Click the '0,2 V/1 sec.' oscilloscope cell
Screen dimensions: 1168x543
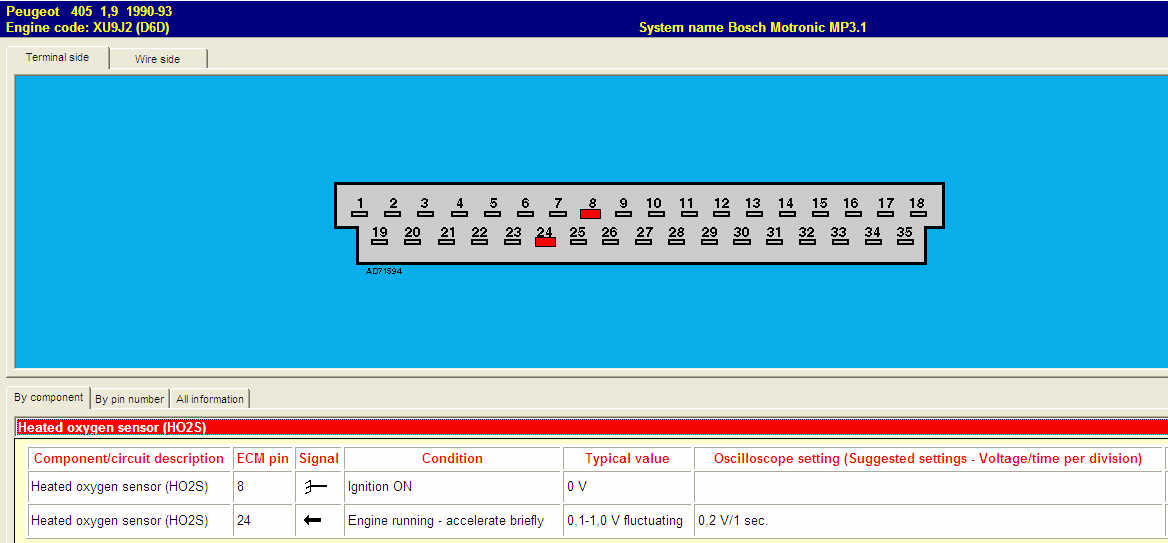tap(928, 521)
